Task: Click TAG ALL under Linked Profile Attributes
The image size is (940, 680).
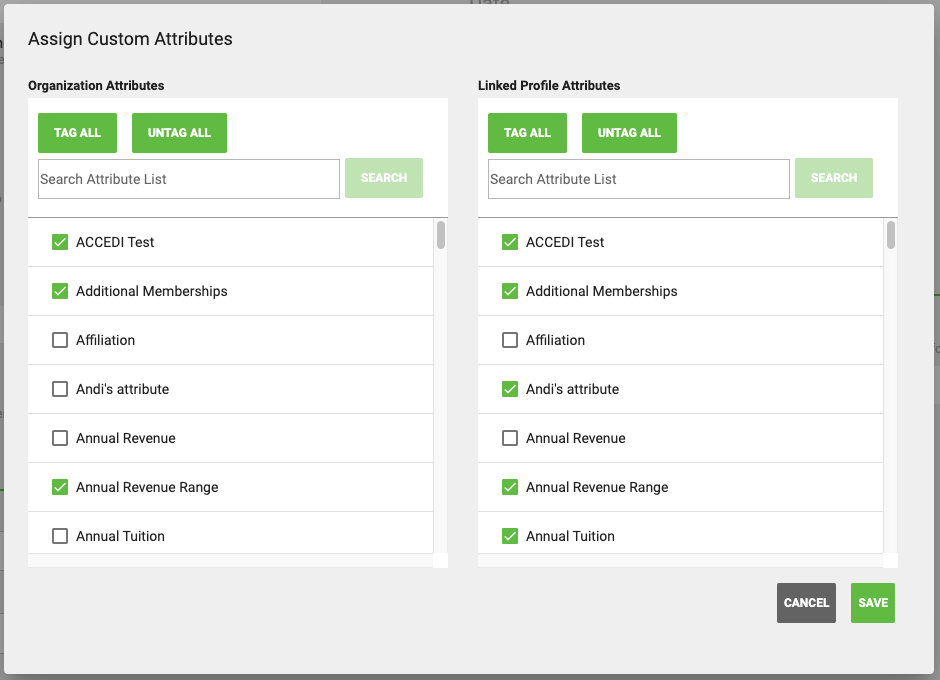Action: coord(527,133)
